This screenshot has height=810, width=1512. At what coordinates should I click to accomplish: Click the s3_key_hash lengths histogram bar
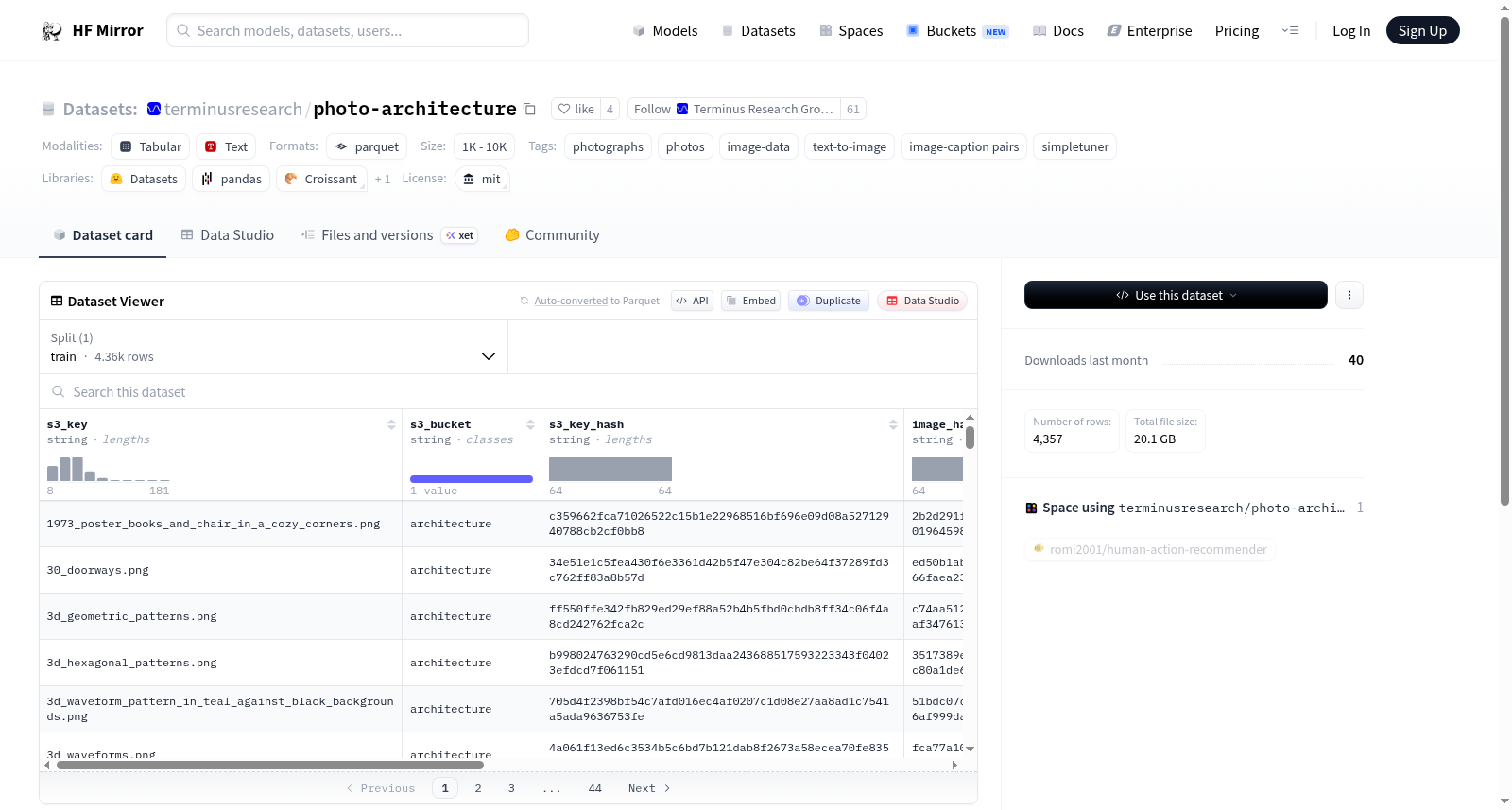[610, 469]
